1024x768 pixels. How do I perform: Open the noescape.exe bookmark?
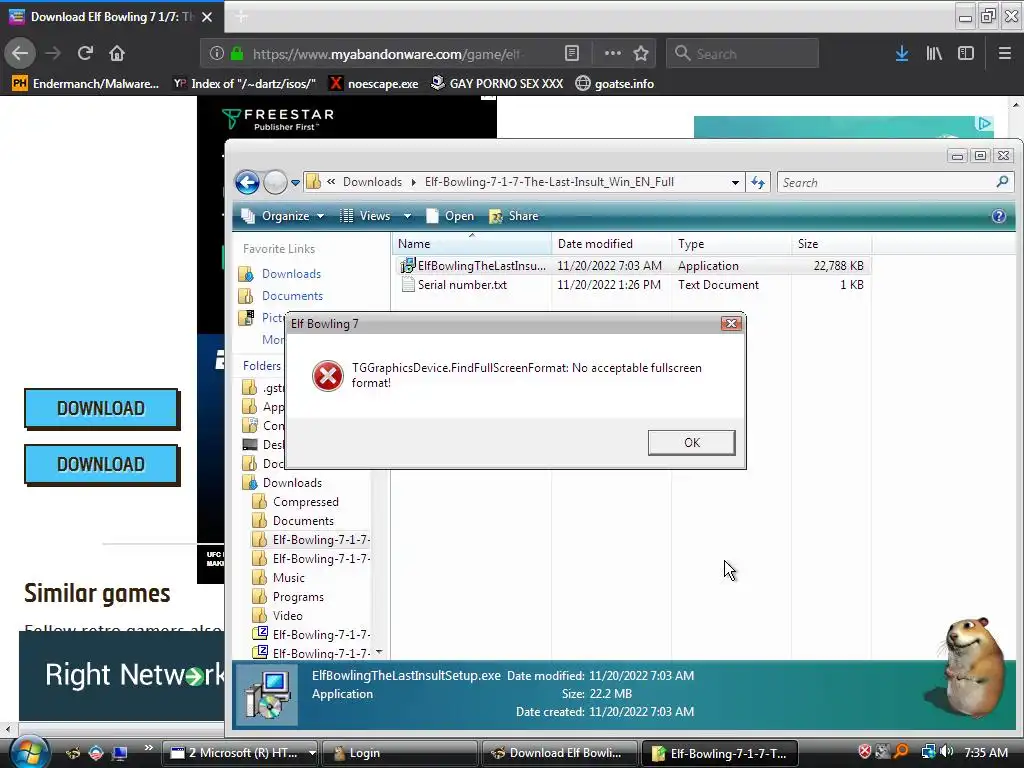(374, 84)
